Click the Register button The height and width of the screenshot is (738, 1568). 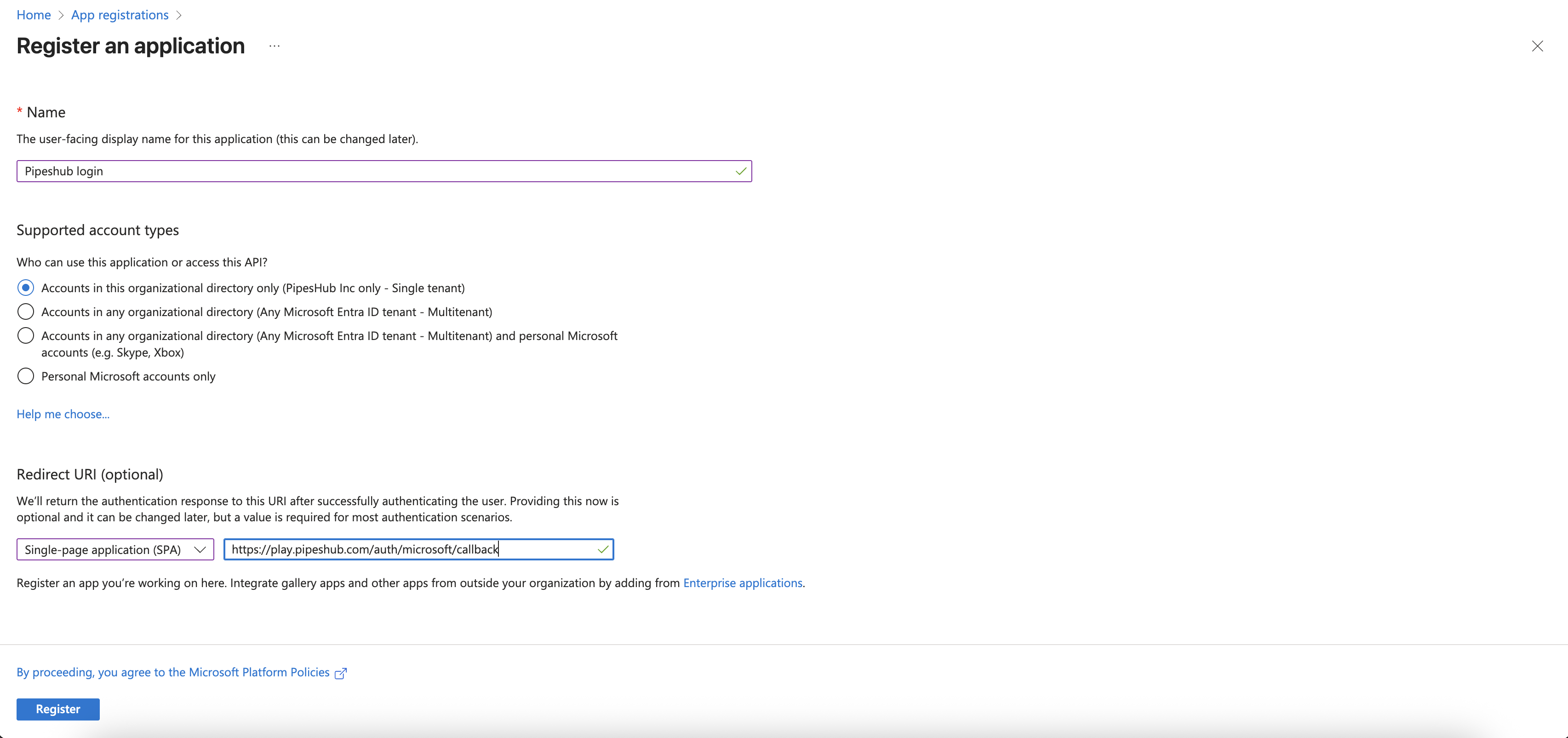58,709
